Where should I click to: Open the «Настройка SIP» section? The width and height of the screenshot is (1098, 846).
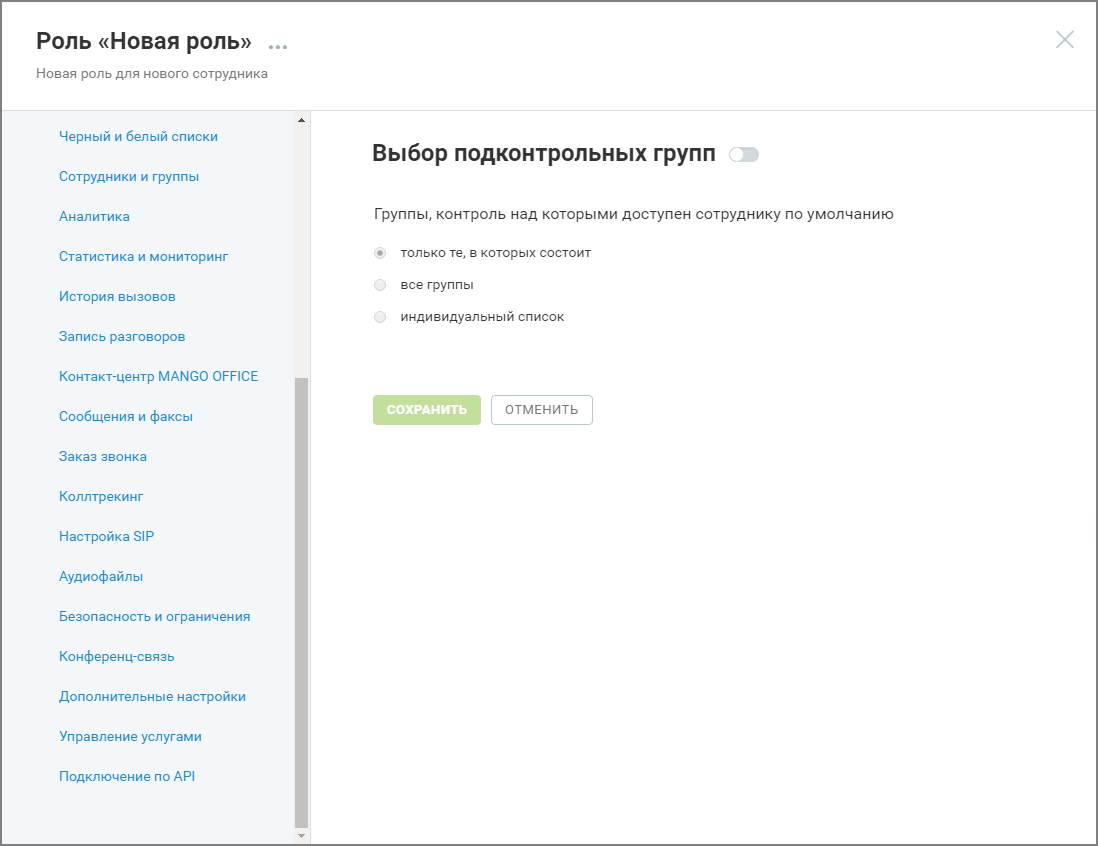(x=106, y=536)
